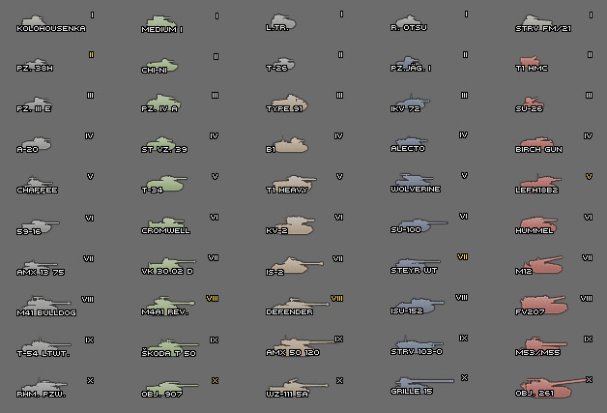Select the Rhm. Pzw. tank icon
This screenshot has width=607, height=413.
pyautogui.click(x=45, y=387)
